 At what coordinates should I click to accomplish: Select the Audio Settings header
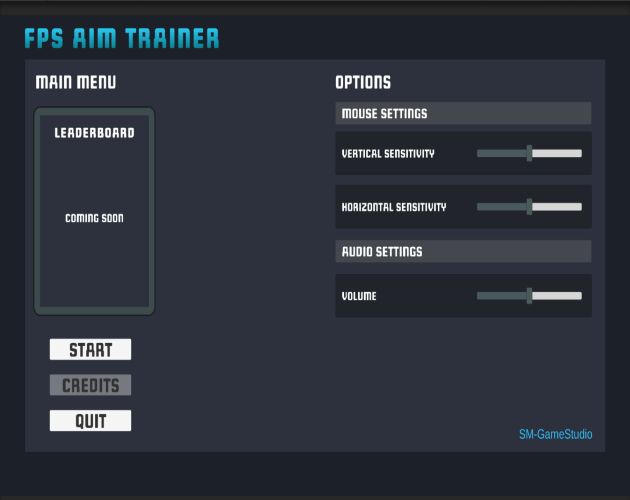coord(463,252)
